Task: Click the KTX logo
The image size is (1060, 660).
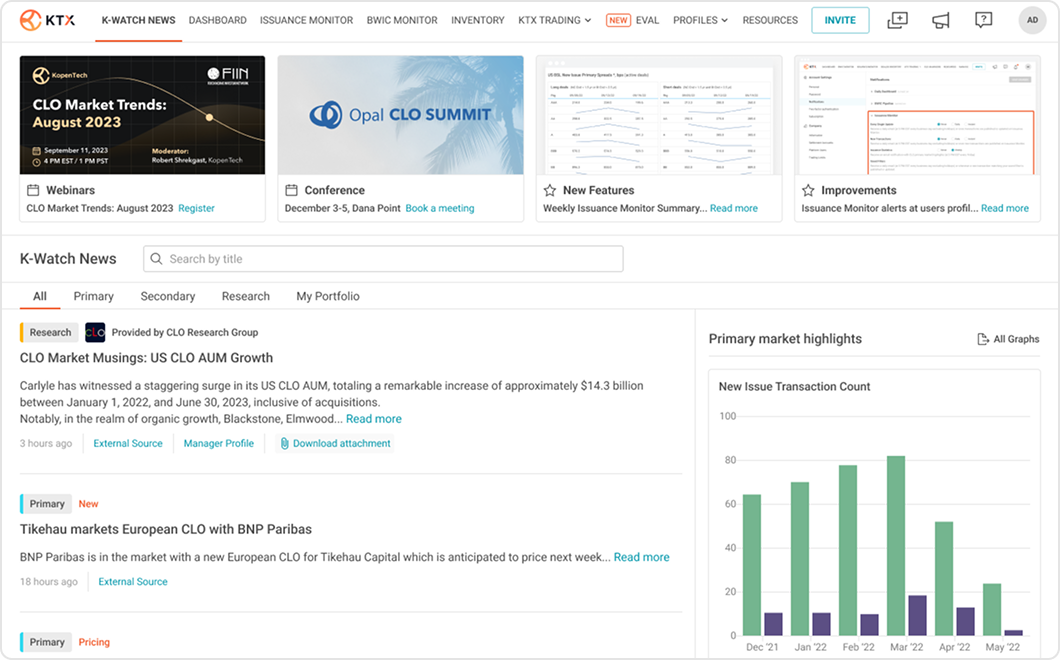Action: click(x=47, y=20)
